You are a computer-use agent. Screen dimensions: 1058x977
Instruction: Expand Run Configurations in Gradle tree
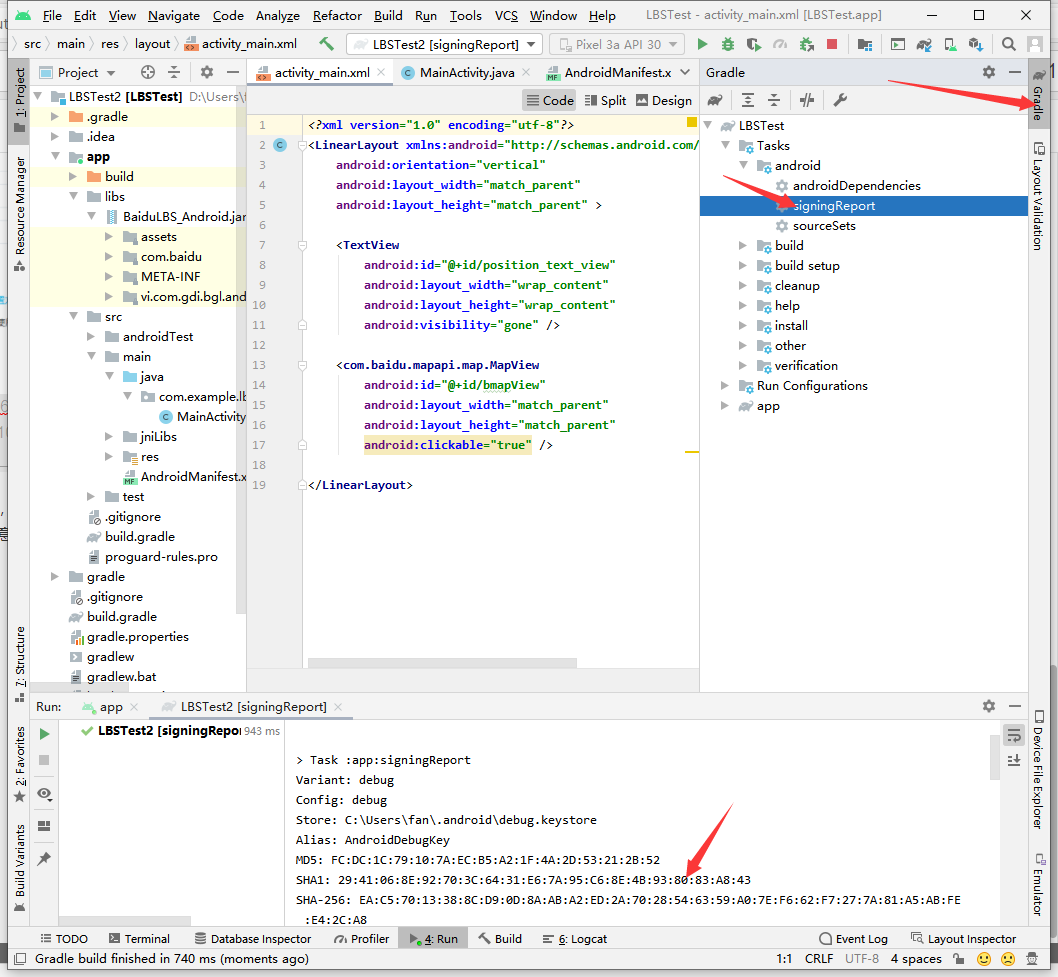click(725, 386)
